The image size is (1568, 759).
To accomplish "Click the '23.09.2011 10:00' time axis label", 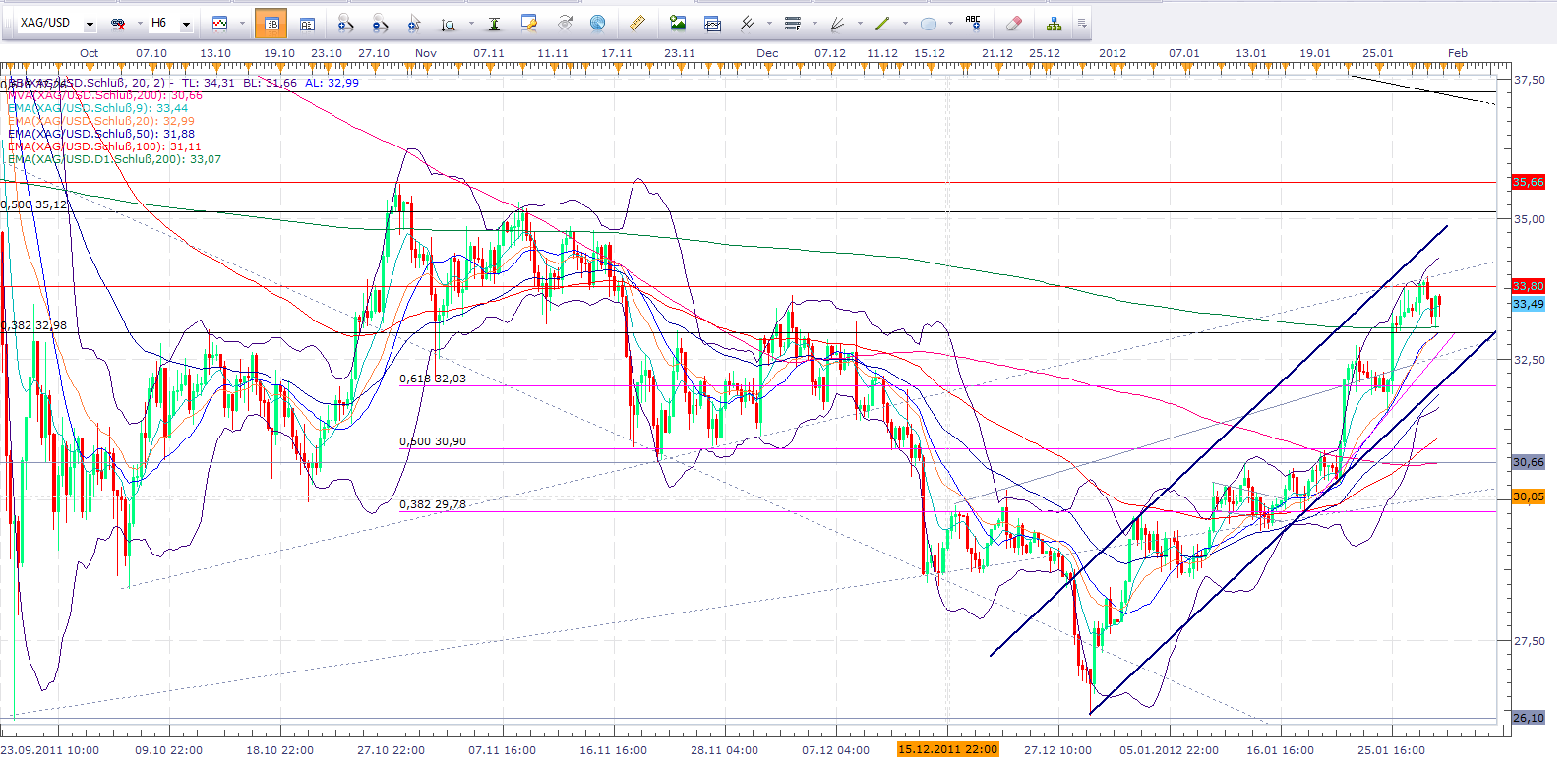I will [50, 750].
